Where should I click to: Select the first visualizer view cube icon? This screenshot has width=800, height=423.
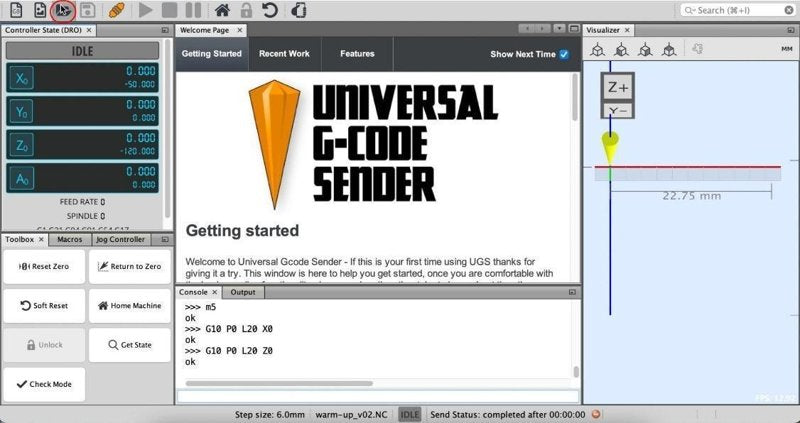597,49
